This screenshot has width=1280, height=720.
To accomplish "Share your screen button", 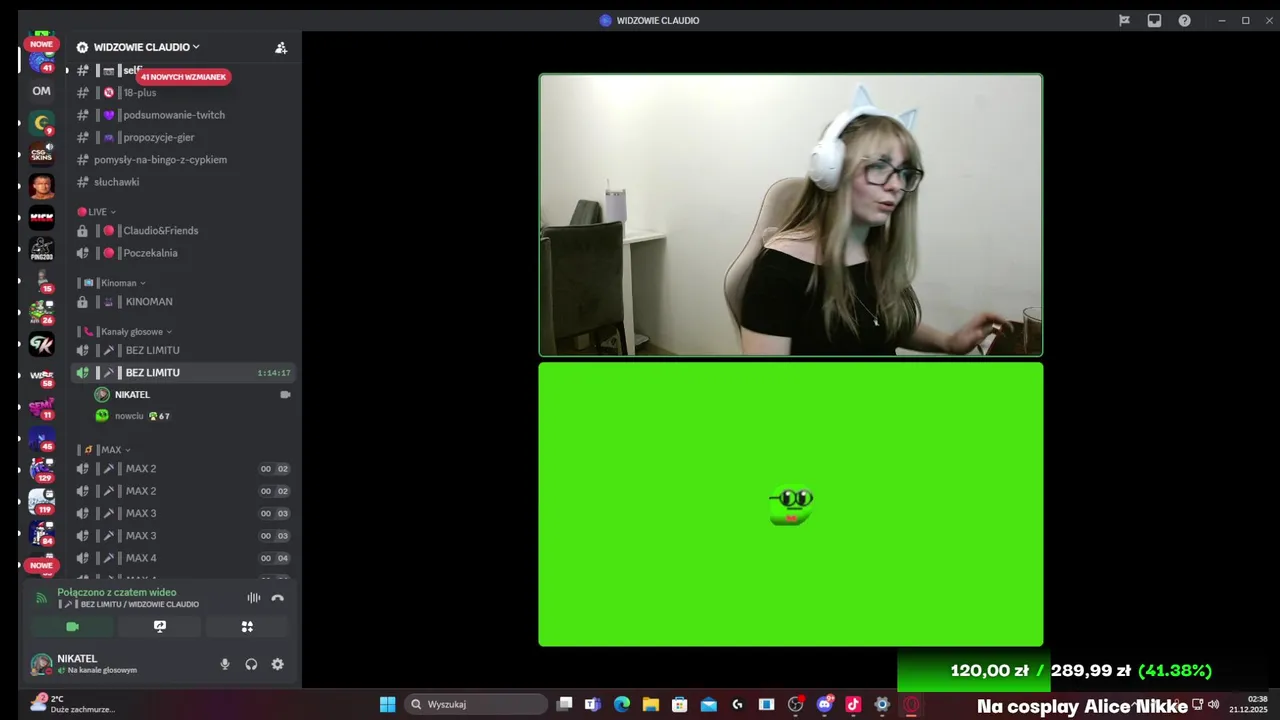I will (159, 627).
